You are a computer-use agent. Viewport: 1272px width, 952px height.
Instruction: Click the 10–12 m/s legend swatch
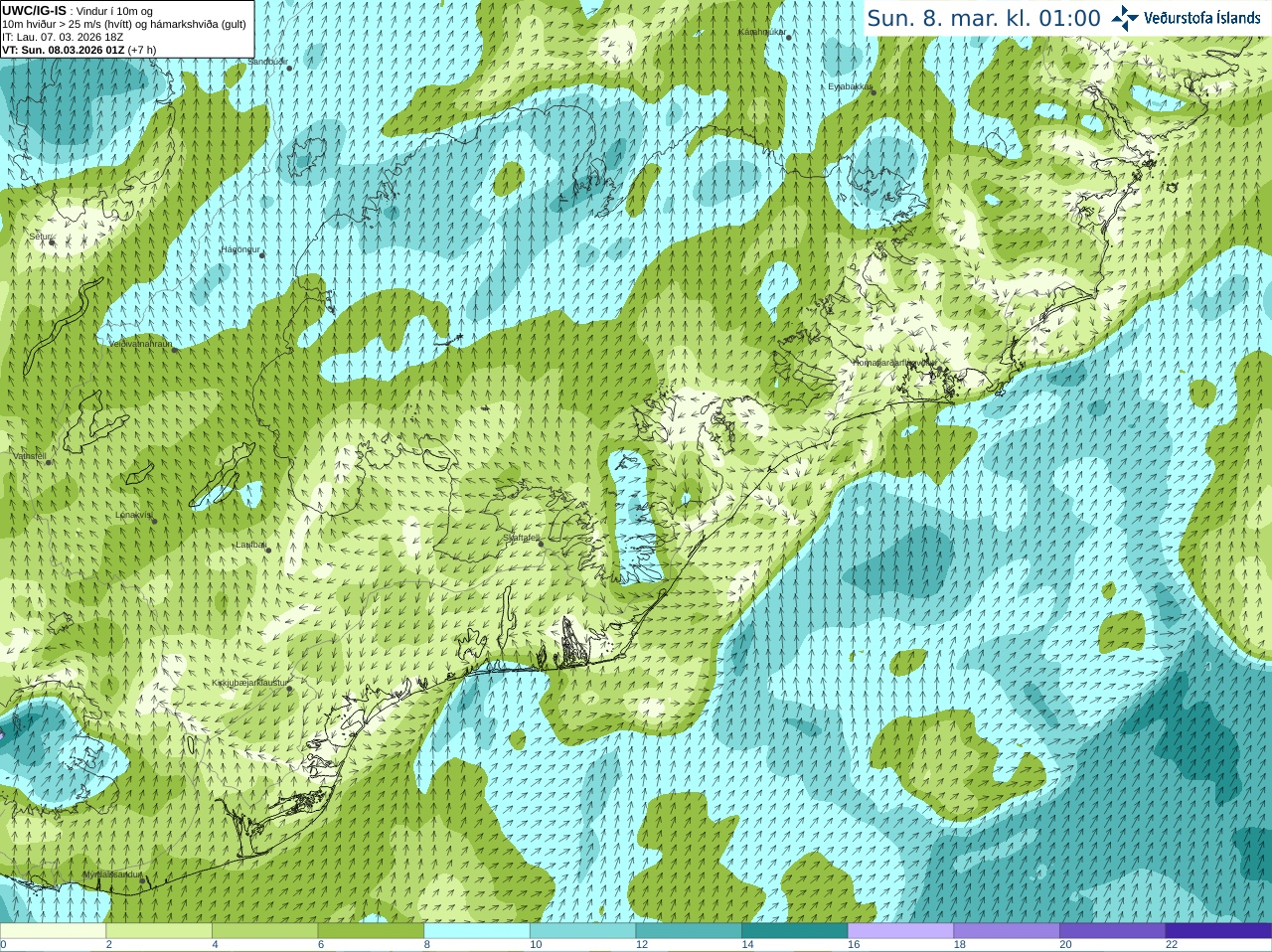pyautogui.click(x=582, y=931)
